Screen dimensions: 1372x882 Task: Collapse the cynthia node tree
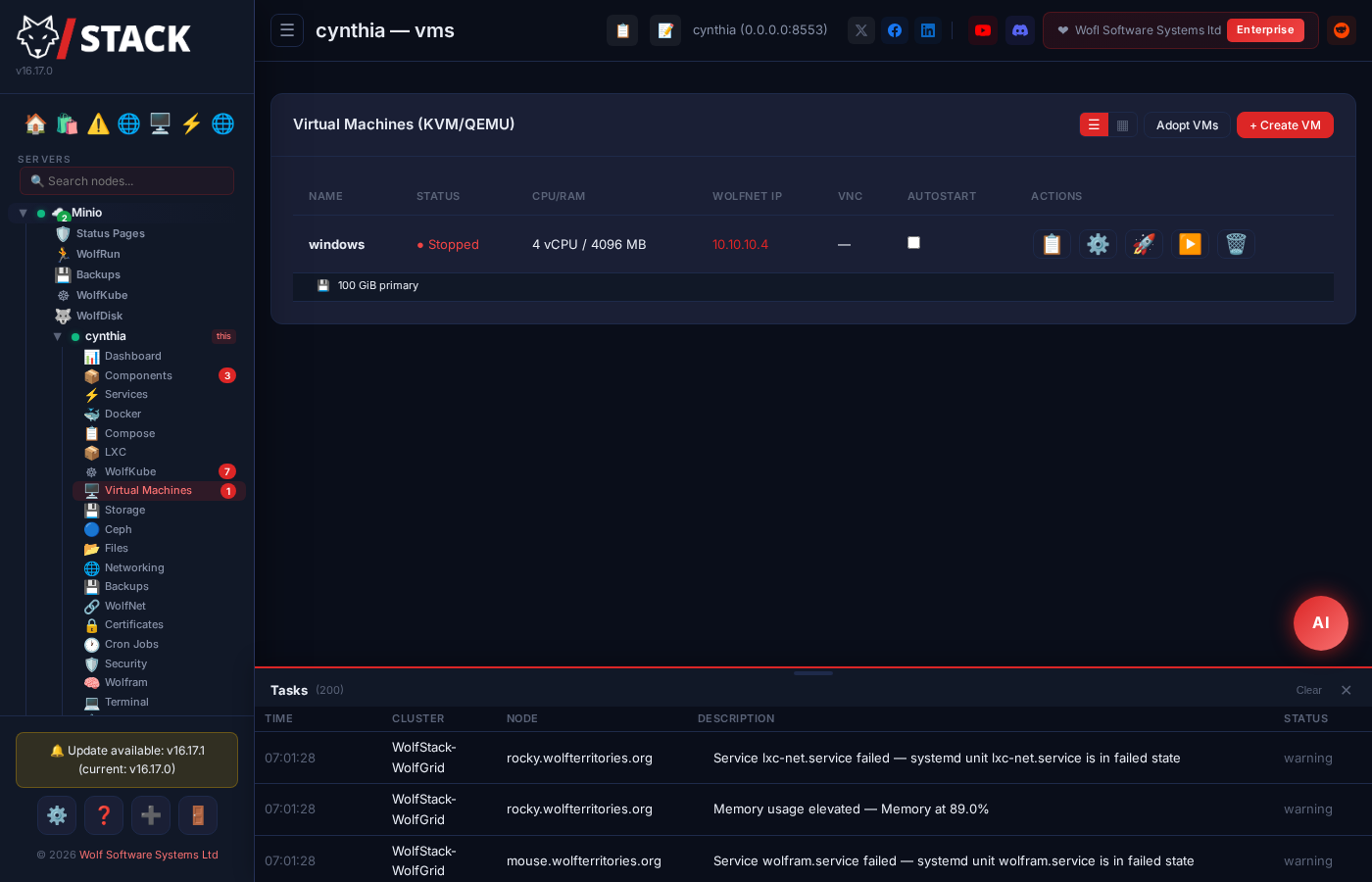pos(57,336)
